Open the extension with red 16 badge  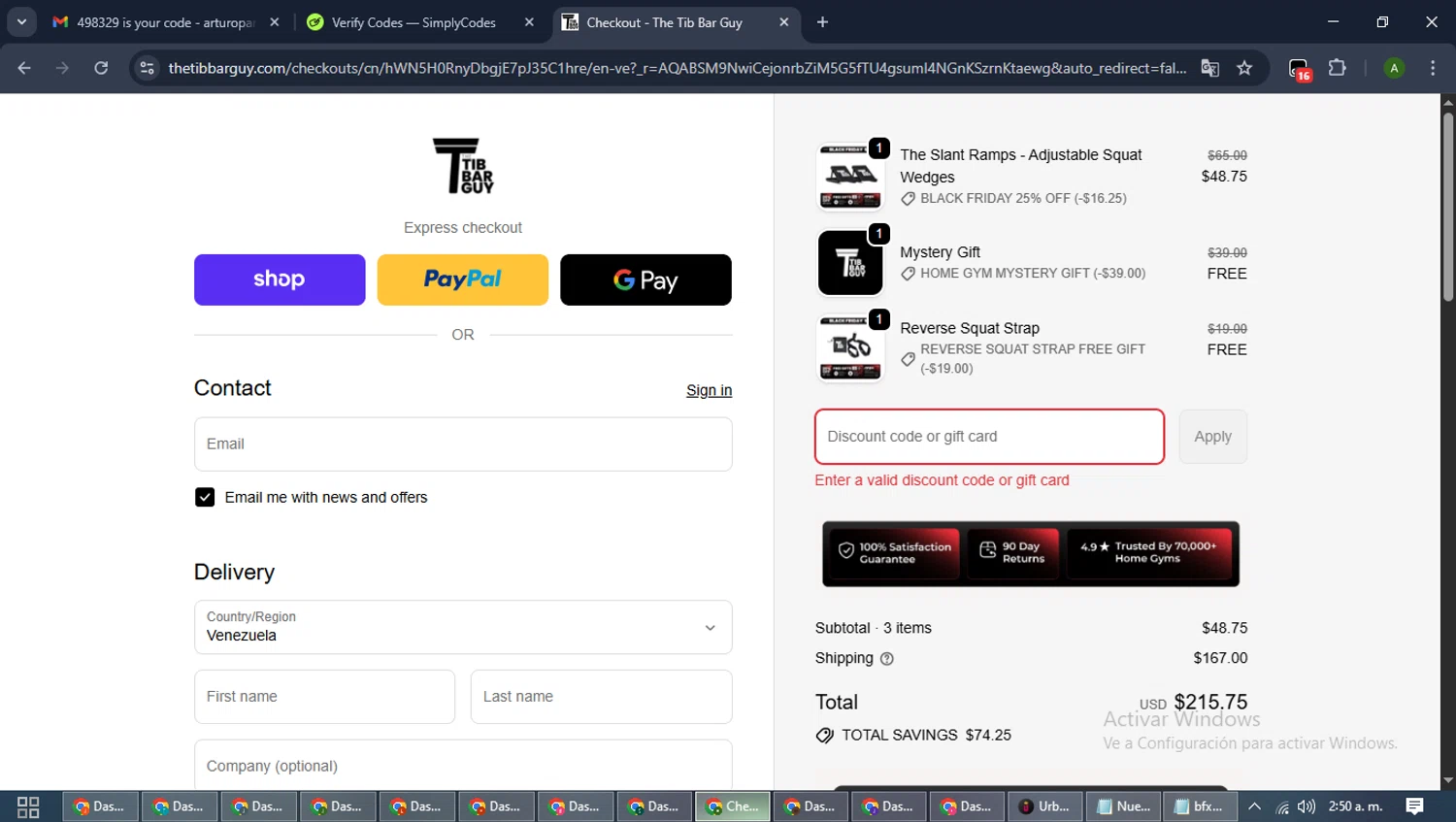pyautogui.click(x=1299, y=69)
